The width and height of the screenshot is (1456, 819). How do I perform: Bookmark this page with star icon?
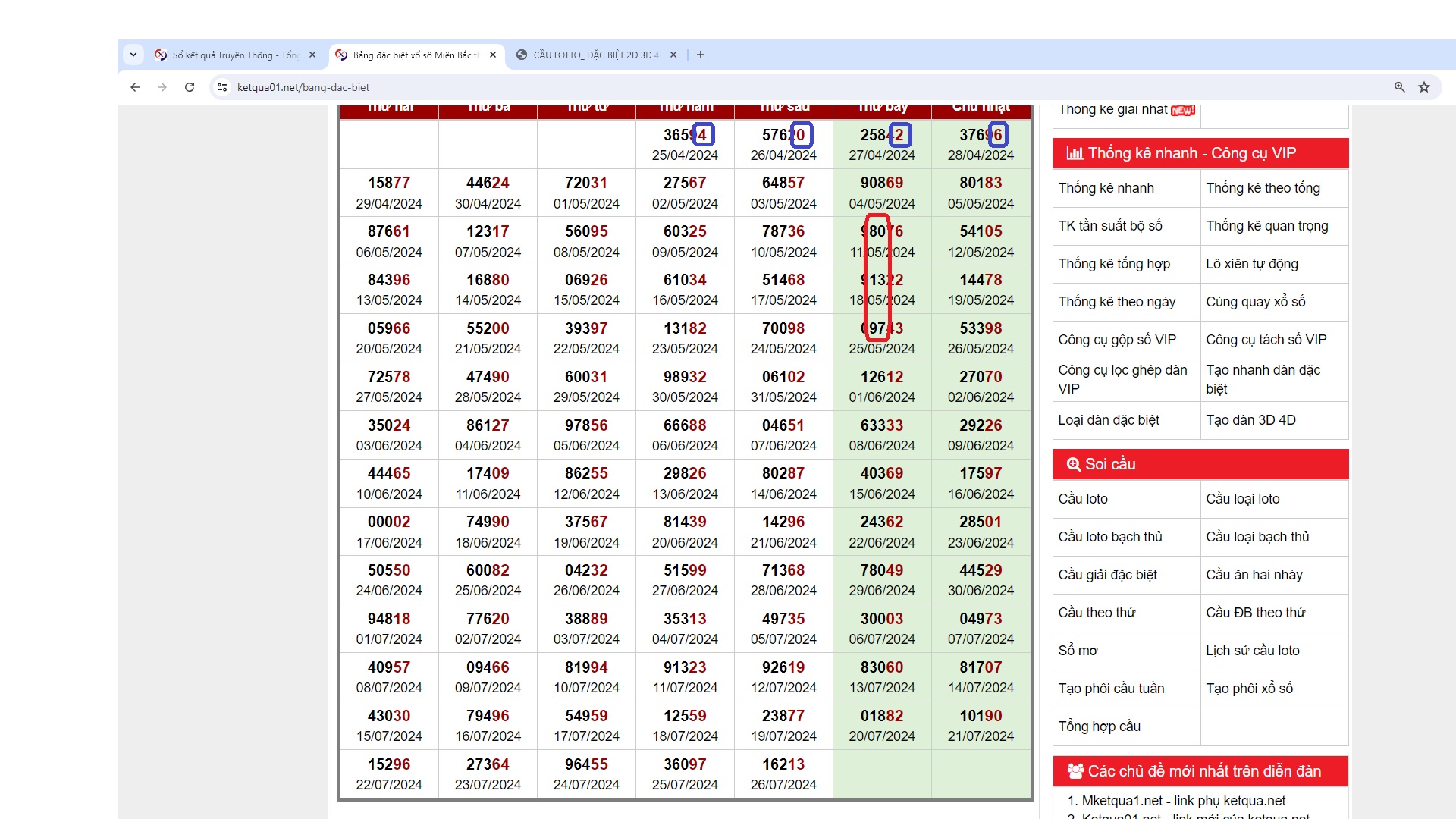tap(1424, 87)
